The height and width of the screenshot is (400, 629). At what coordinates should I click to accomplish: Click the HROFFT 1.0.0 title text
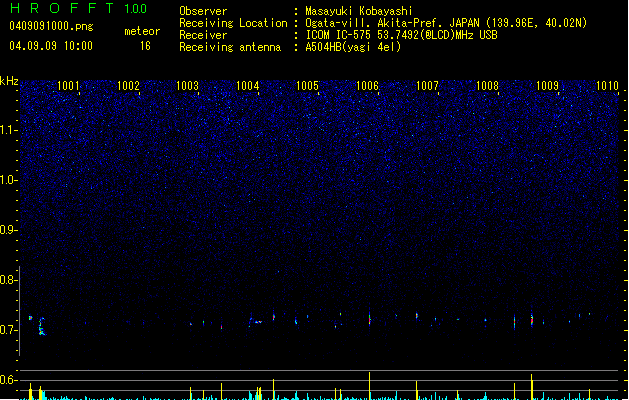click(x=79, y=8)
